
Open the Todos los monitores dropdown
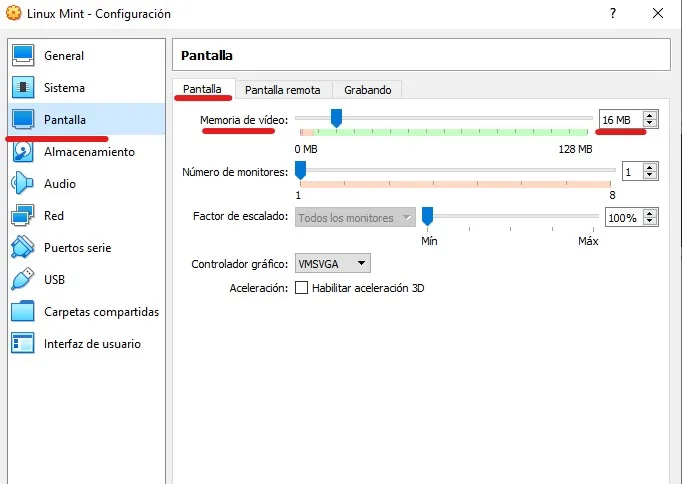[x=355, y=217]
